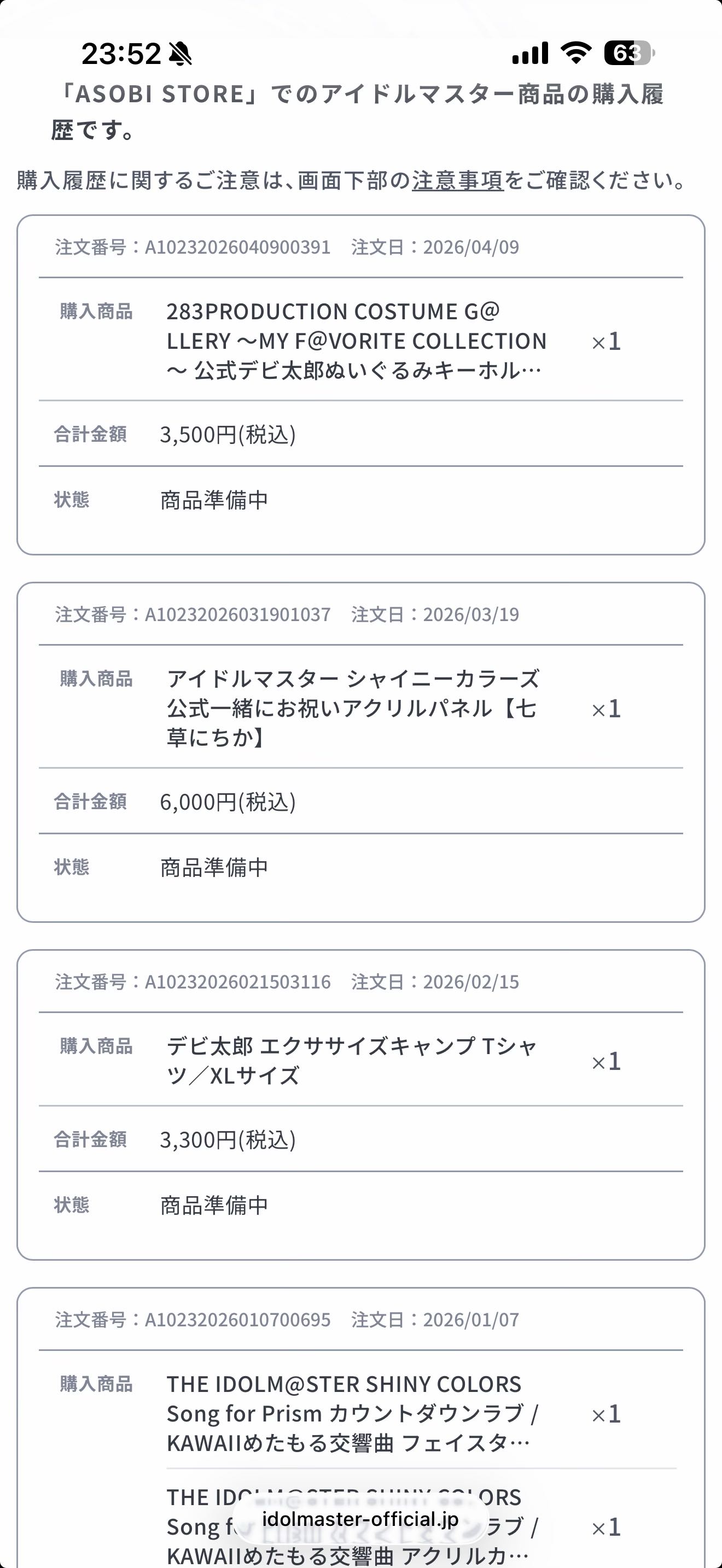The image size is (722, 1568).
Task: Select the デビ太郎 Tシャツ XLサイズ product
Action: click(352, 1060)
